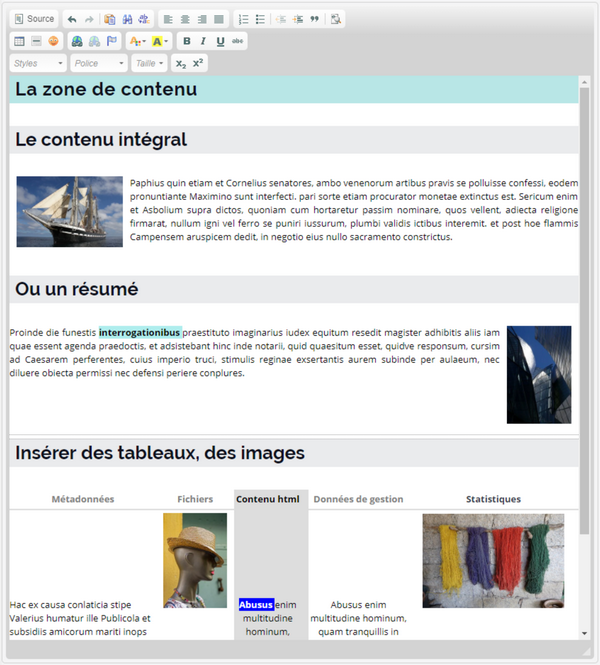
Task: Click the Données de gestion header
Action: pos(358,499)
